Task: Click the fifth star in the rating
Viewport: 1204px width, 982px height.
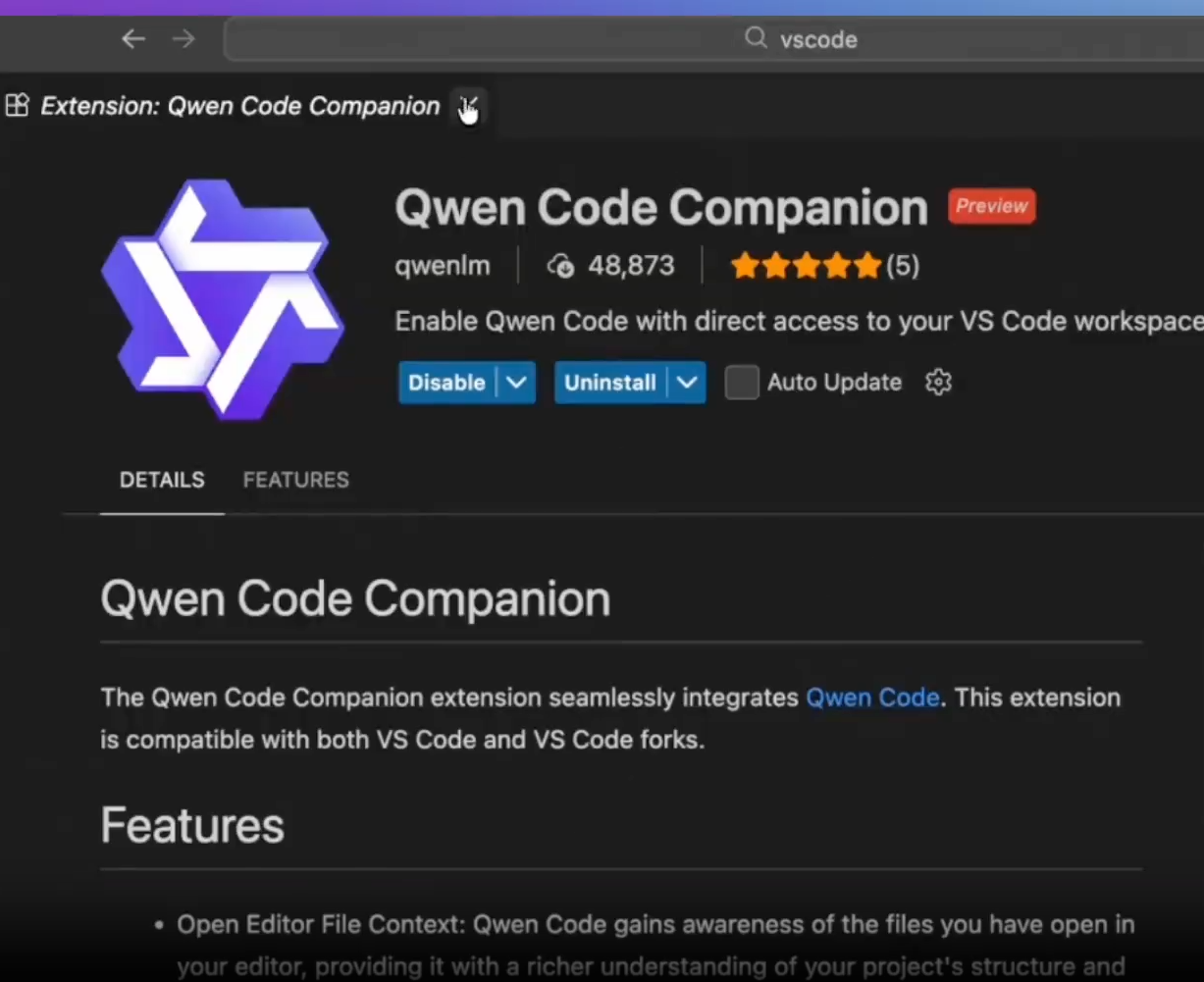Action: (868, 265)
